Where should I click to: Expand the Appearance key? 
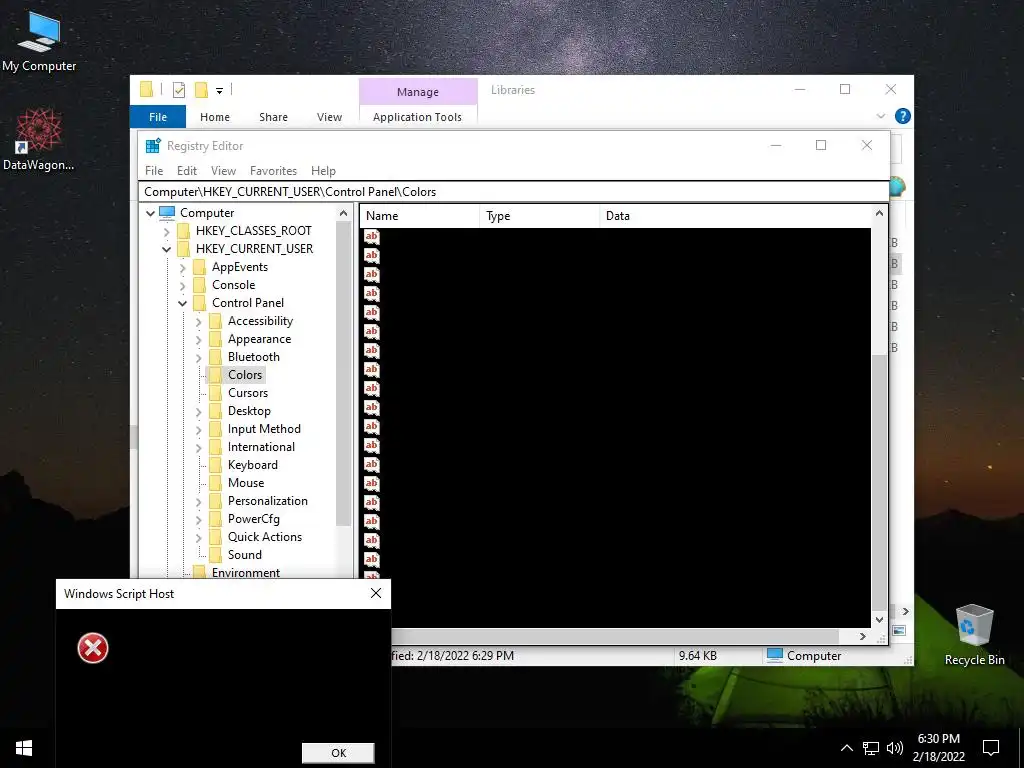pyautogui.click(x=199, y=340)
